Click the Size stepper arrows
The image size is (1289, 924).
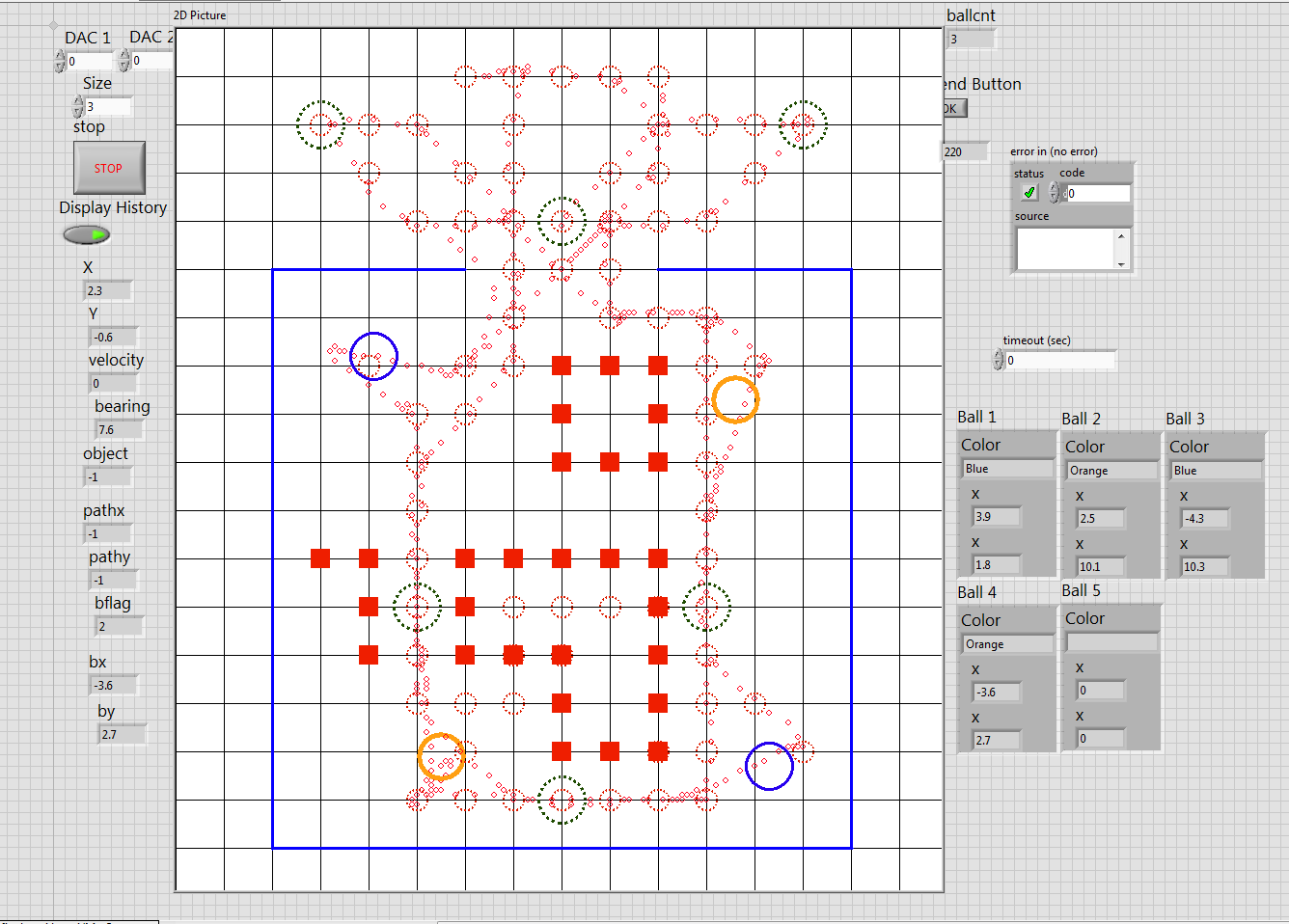pyautogui.click(x=78, y=106)
